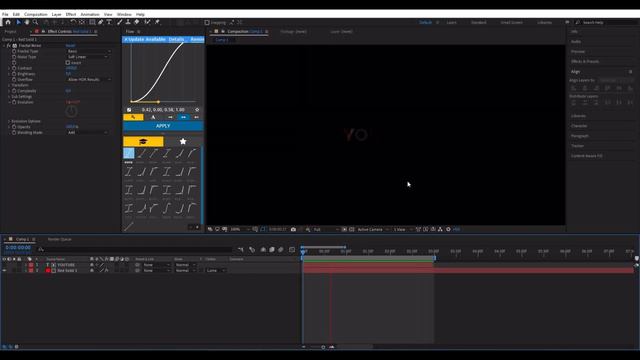640x360 pixels.
Task: Click the yellow curve-edit mode button in Flow
Action: tap(133, 117)
